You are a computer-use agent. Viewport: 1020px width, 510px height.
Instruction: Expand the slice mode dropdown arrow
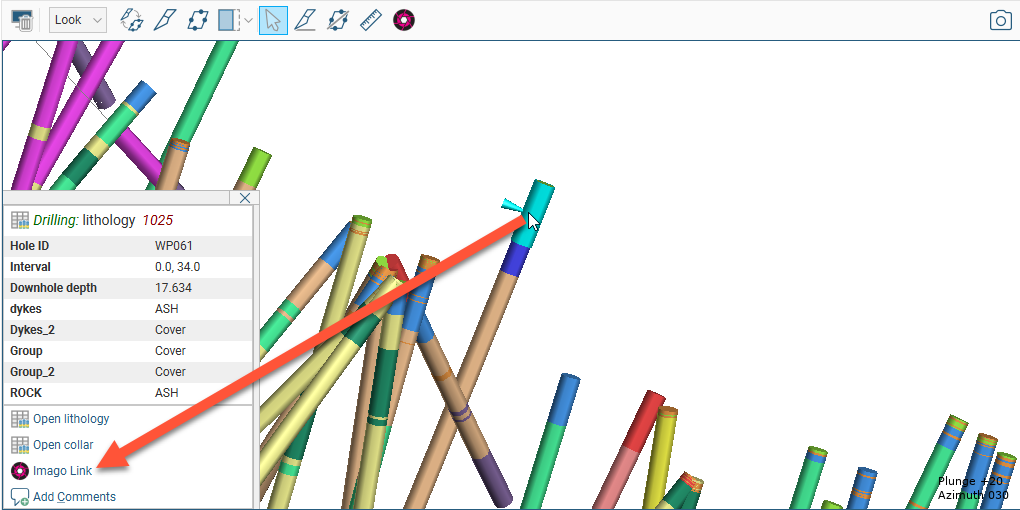click(248, 20)
